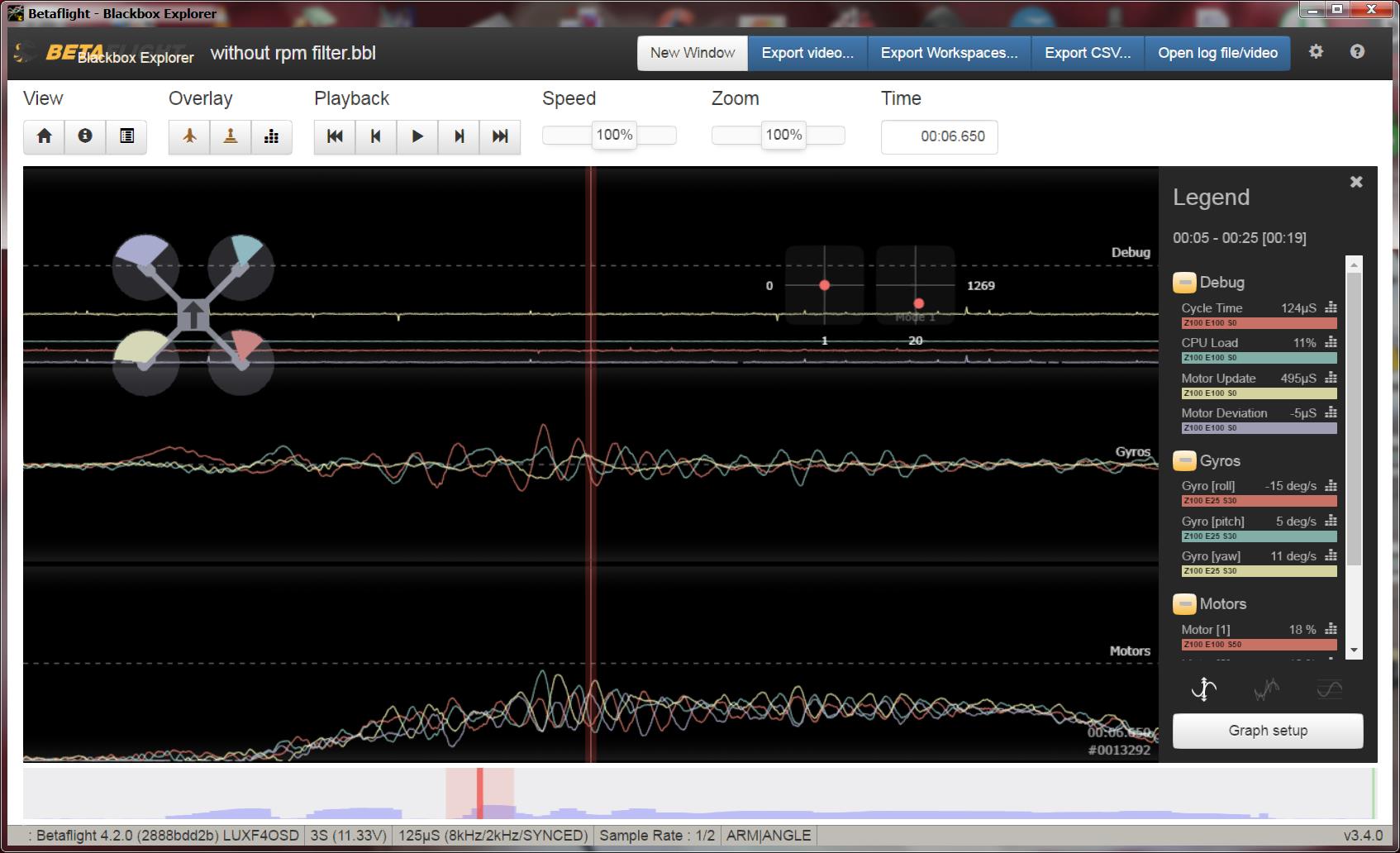Screen dimensions: 1400x853
Task: Open the log info icon
Action: click(85, 137)
